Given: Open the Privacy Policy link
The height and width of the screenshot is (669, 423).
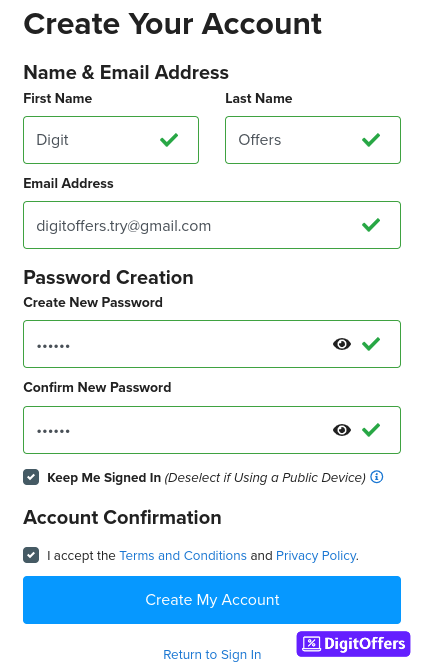Looking at the screenshot, I should pyautogui.click(x=316, y=556).
